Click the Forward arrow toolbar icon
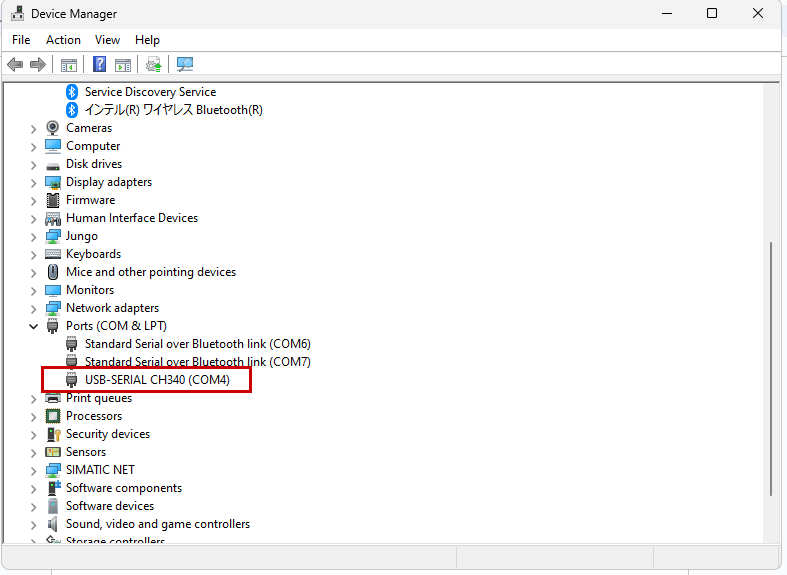The height and width of the screenshot is (575, 787). point(38,64)
